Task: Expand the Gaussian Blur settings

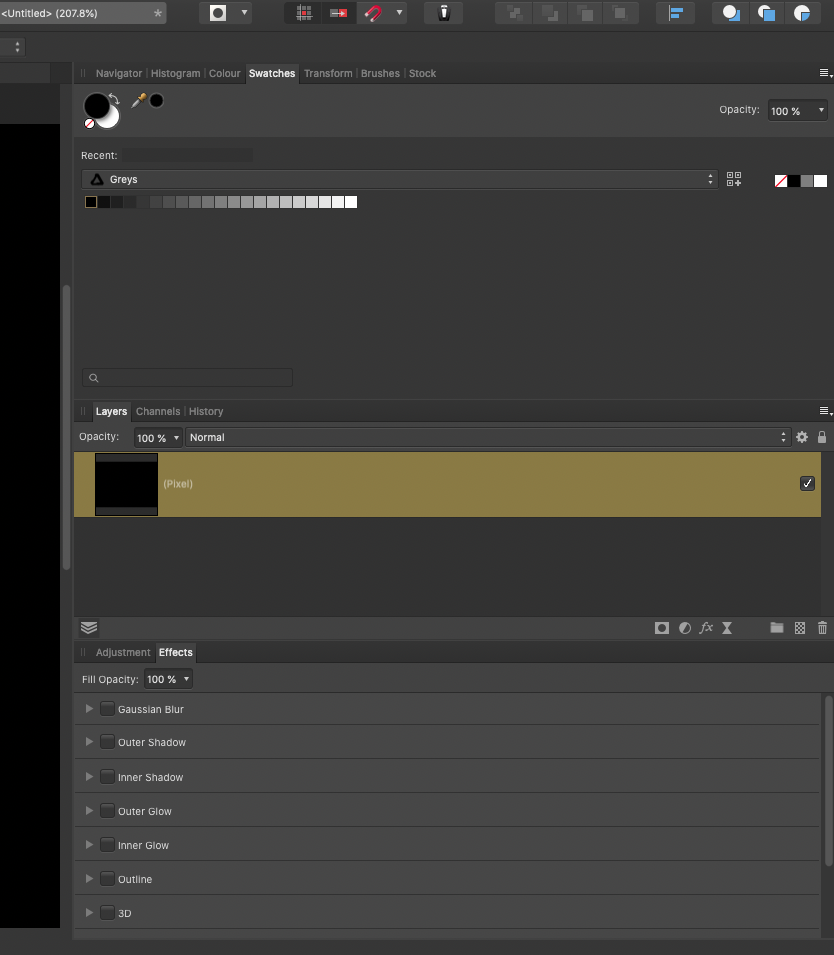Action: click(89, 708)
